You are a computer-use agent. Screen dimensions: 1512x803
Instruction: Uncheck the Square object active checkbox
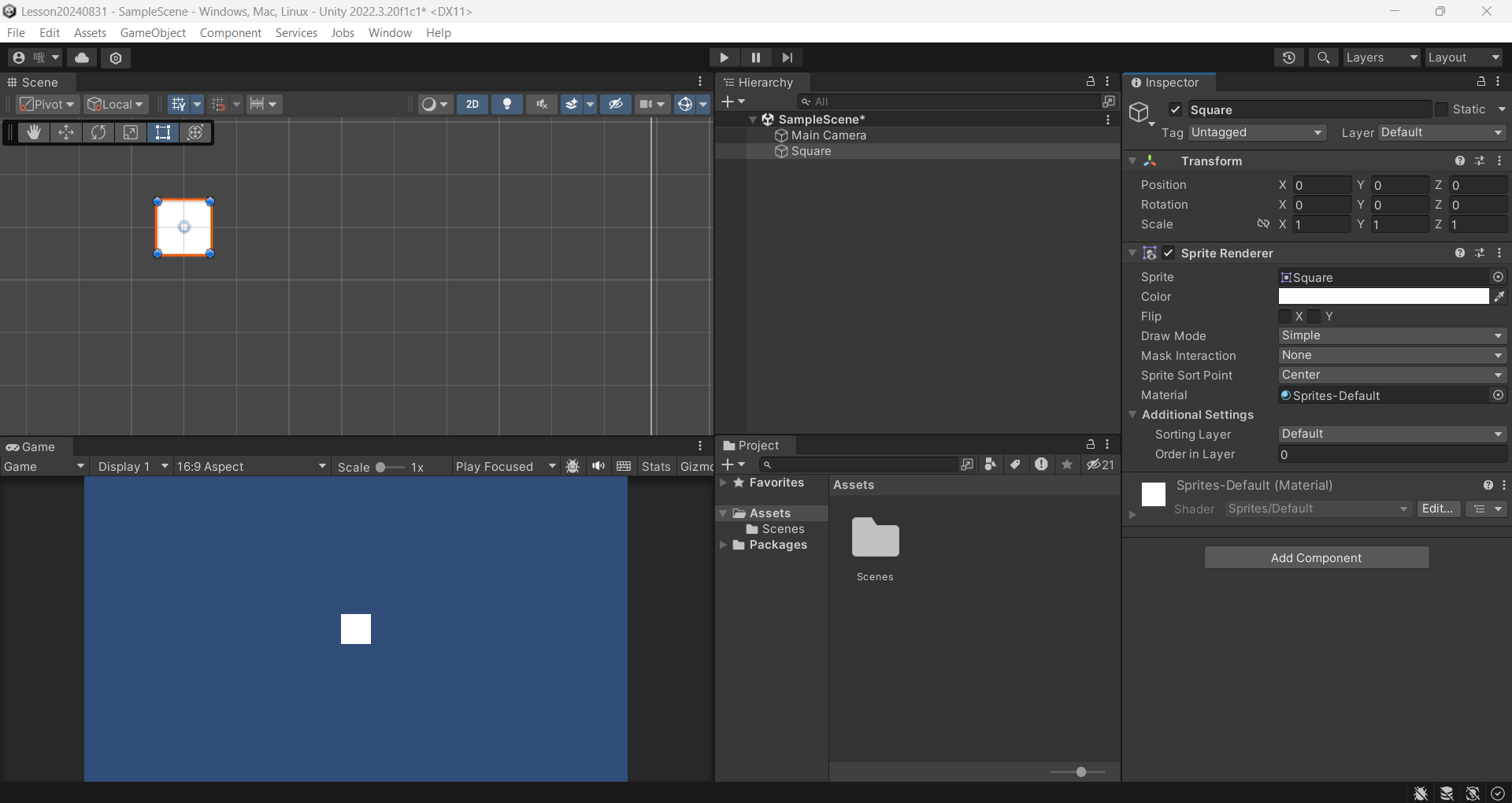pos(1175,109)
